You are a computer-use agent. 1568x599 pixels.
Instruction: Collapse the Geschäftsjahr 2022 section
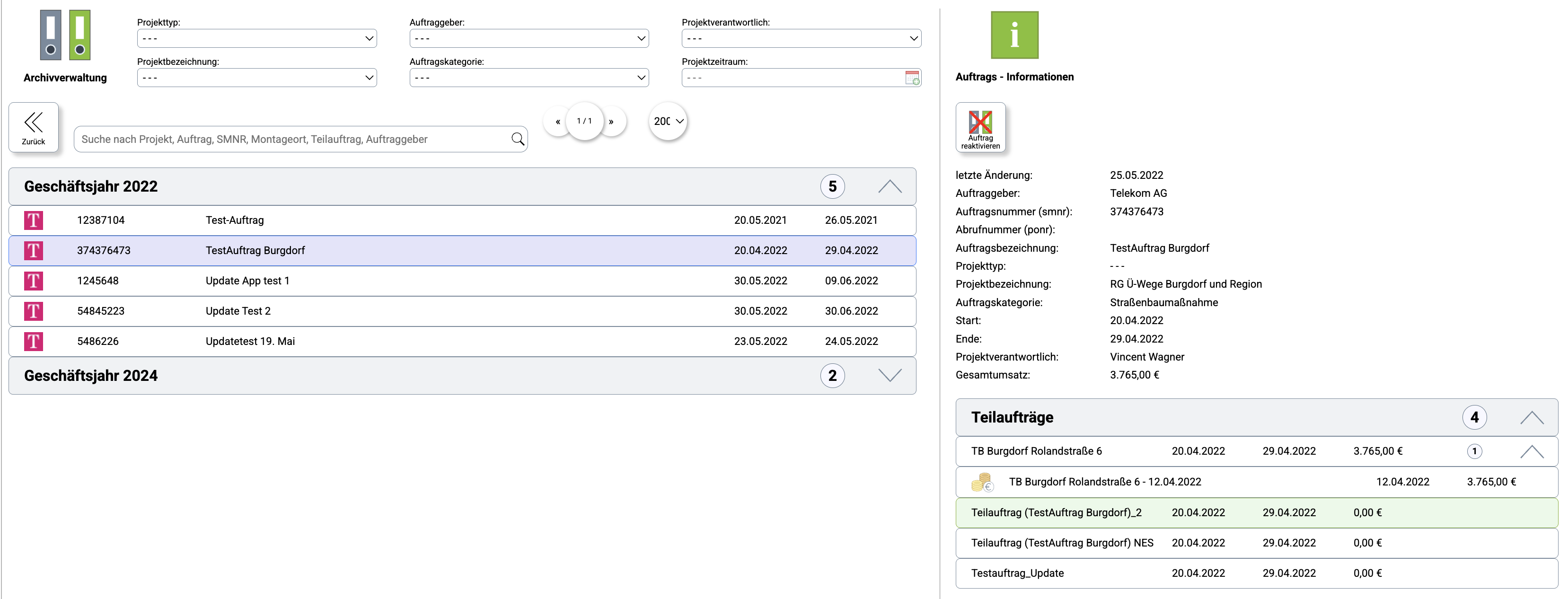(x=890, y=186)
